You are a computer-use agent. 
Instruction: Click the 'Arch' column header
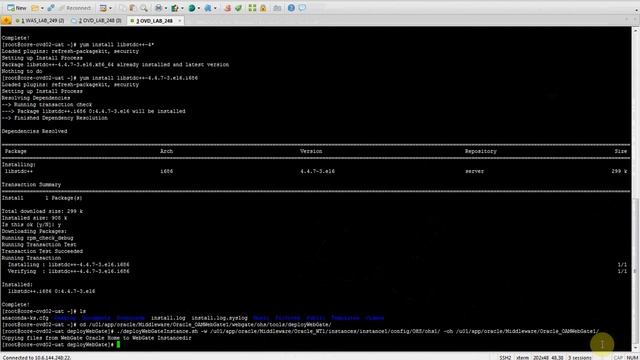click(166, 151)
